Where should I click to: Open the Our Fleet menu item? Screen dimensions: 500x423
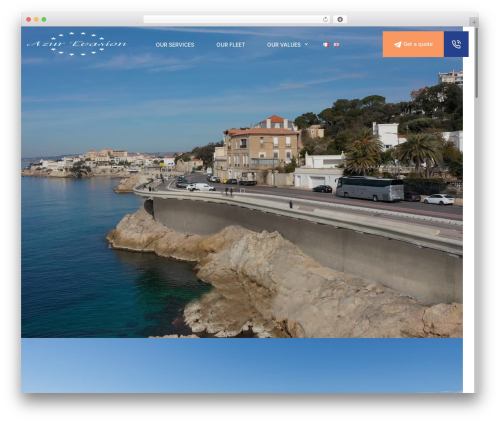coord(230,45)
